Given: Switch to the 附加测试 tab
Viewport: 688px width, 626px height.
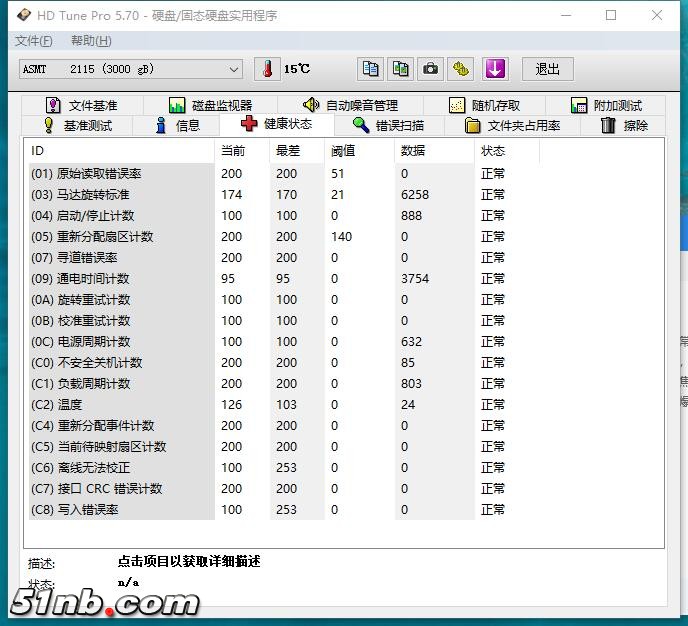Looking at the screenshot, I should (606, 105).
